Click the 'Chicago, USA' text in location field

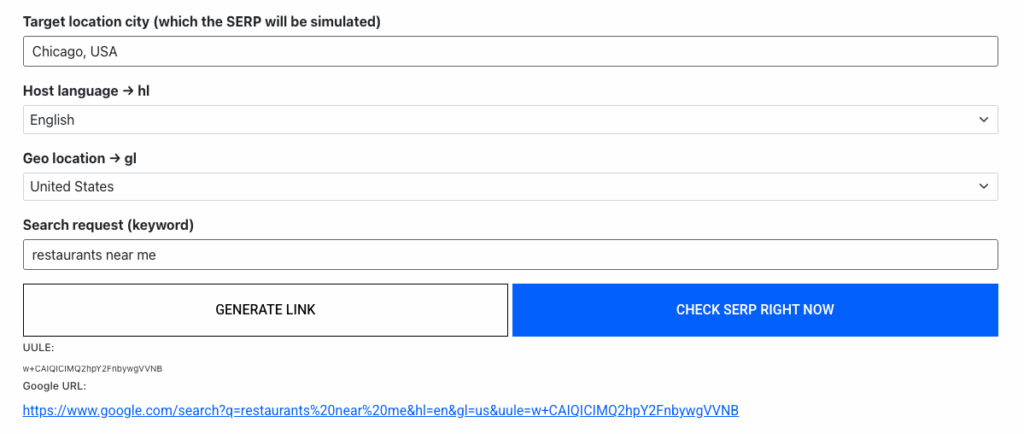tap(75, 52)
